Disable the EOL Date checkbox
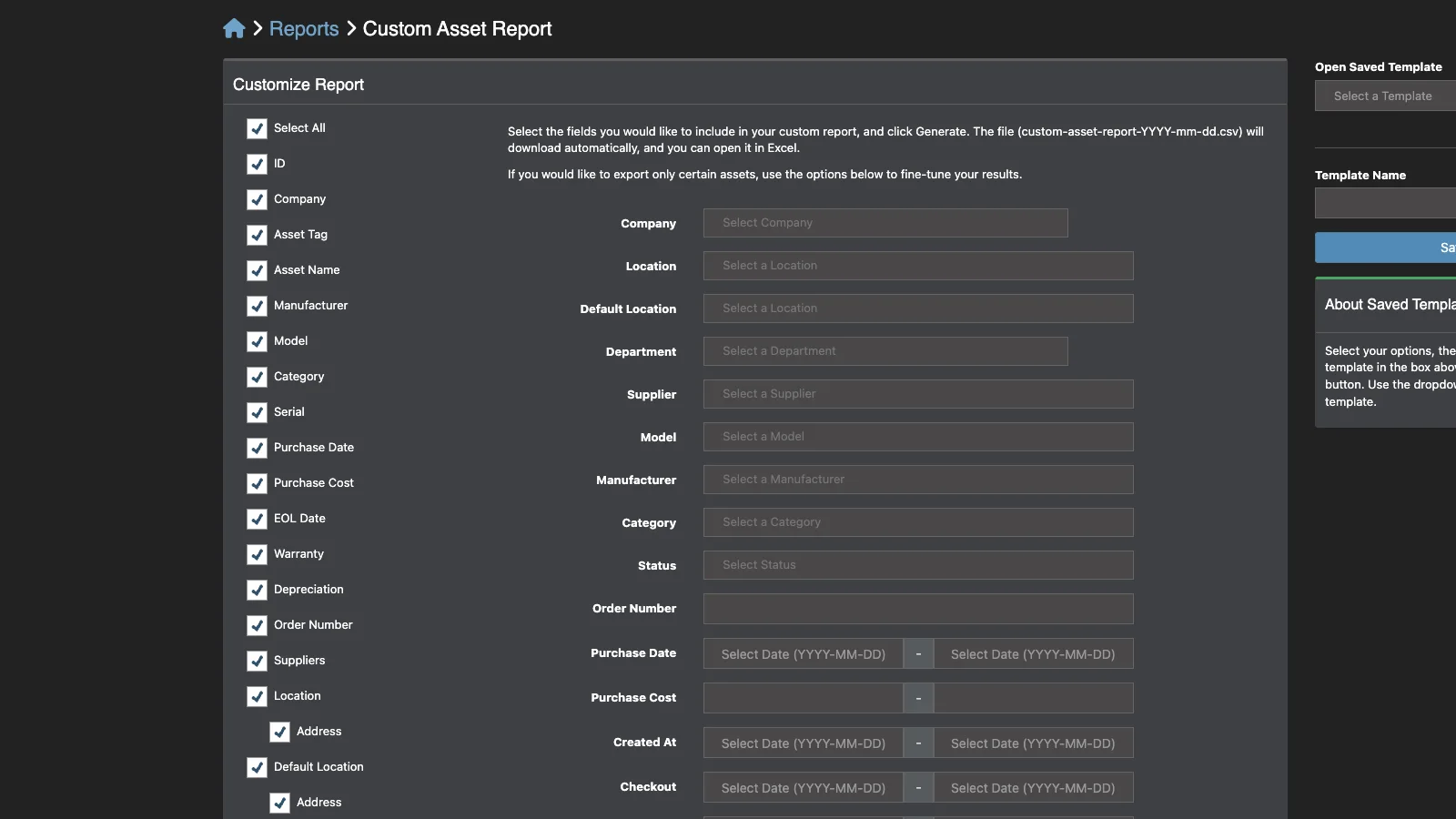The width and height of the screenshot is (1456, 819). tap(257, 519)
